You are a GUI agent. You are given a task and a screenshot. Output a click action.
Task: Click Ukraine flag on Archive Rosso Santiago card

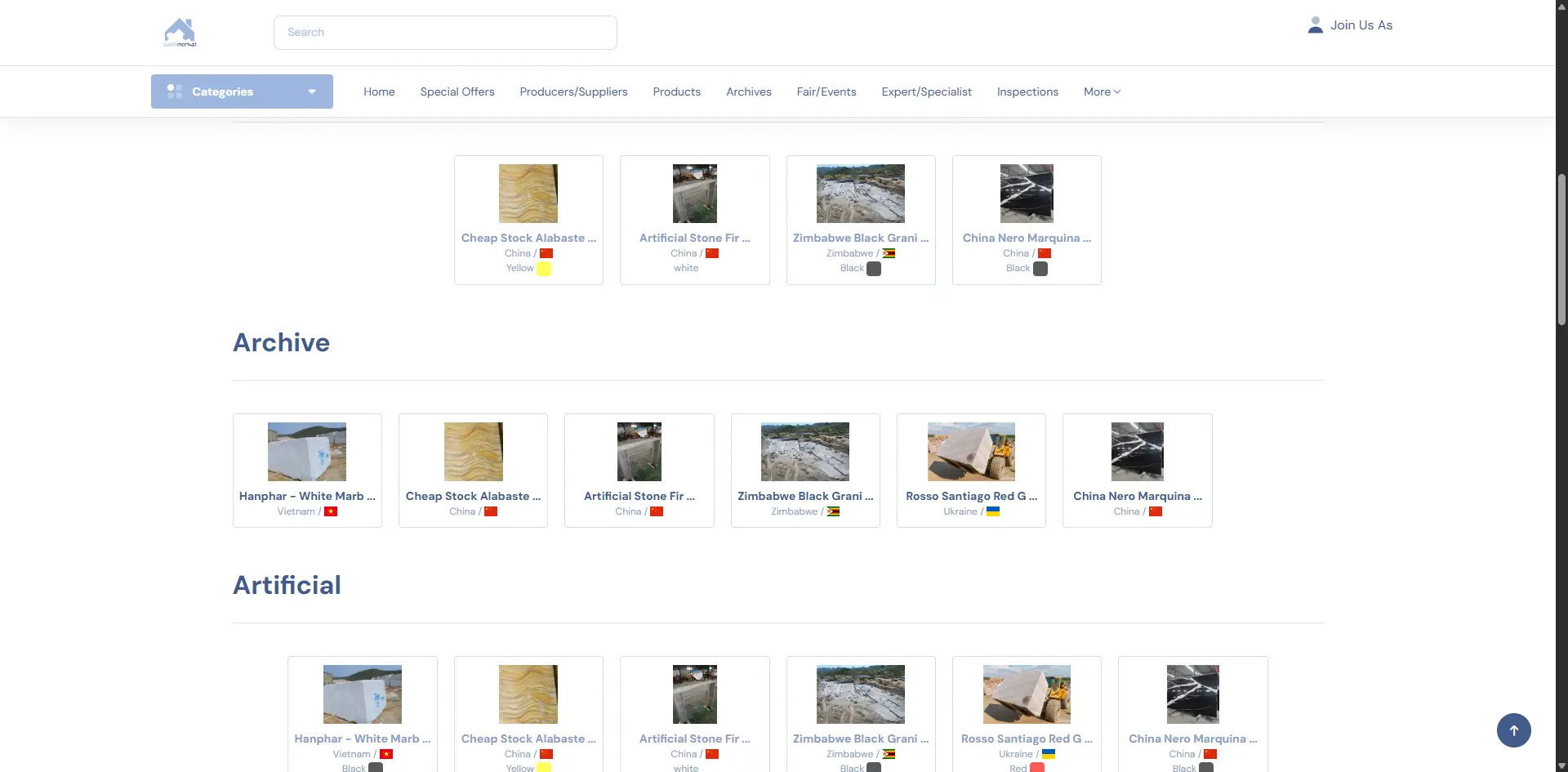click(x=993, y=512)
